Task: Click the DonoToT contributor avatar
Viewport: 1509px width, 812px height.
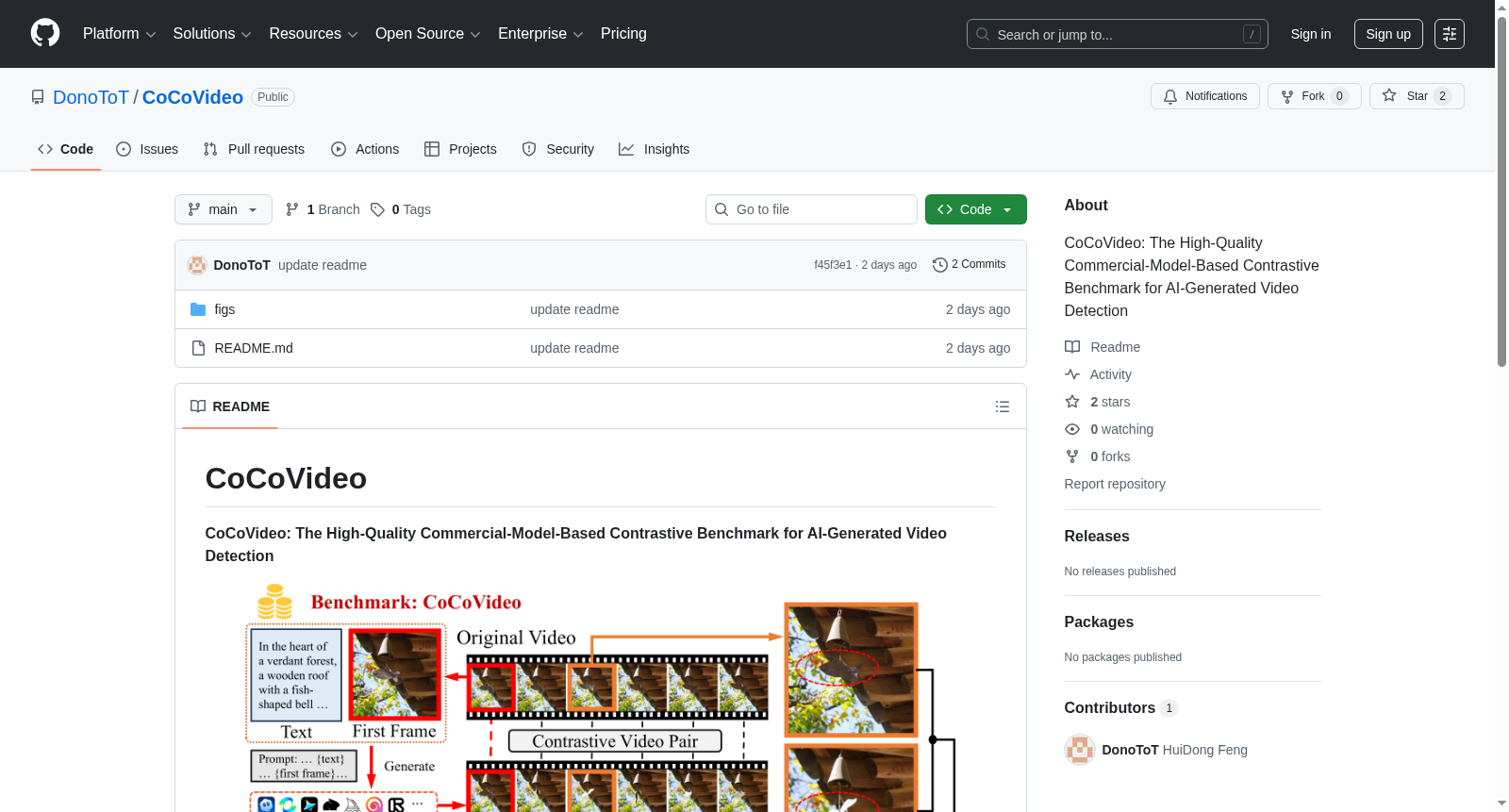Action: click(x=1080, y=750)
